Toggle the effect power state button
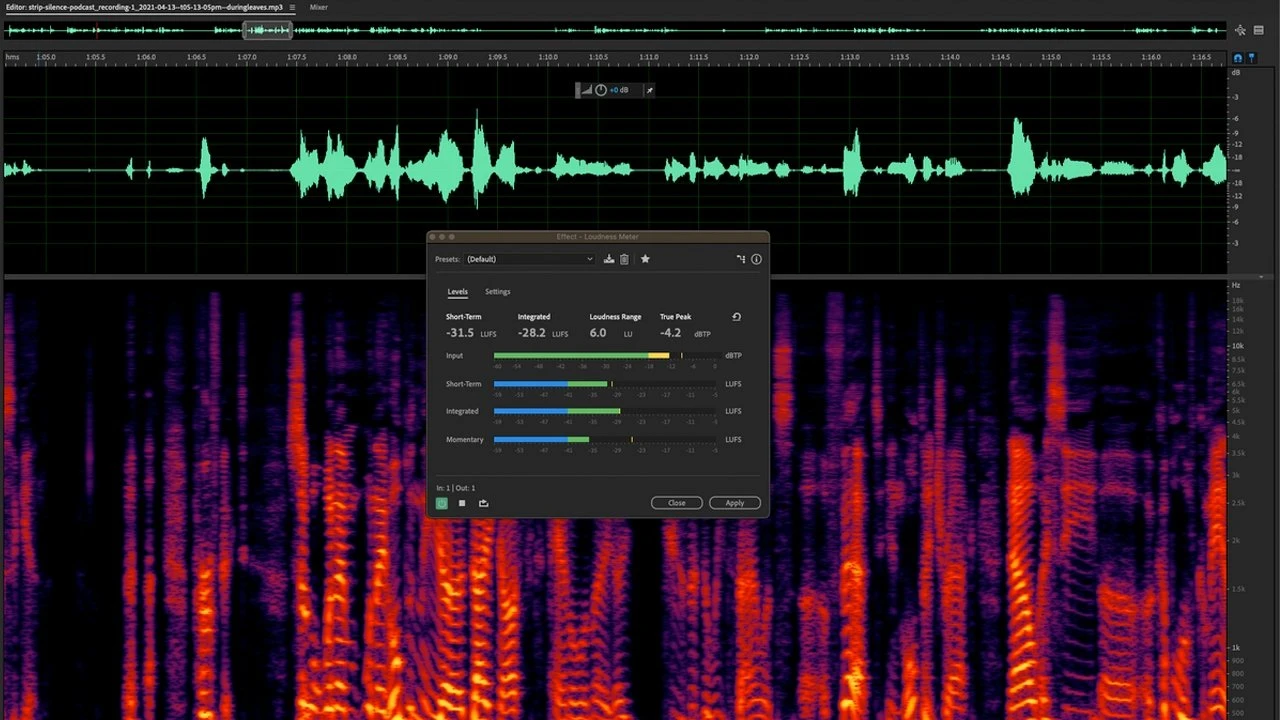Viewport: 1280px width, 720px height. (441, 503)
